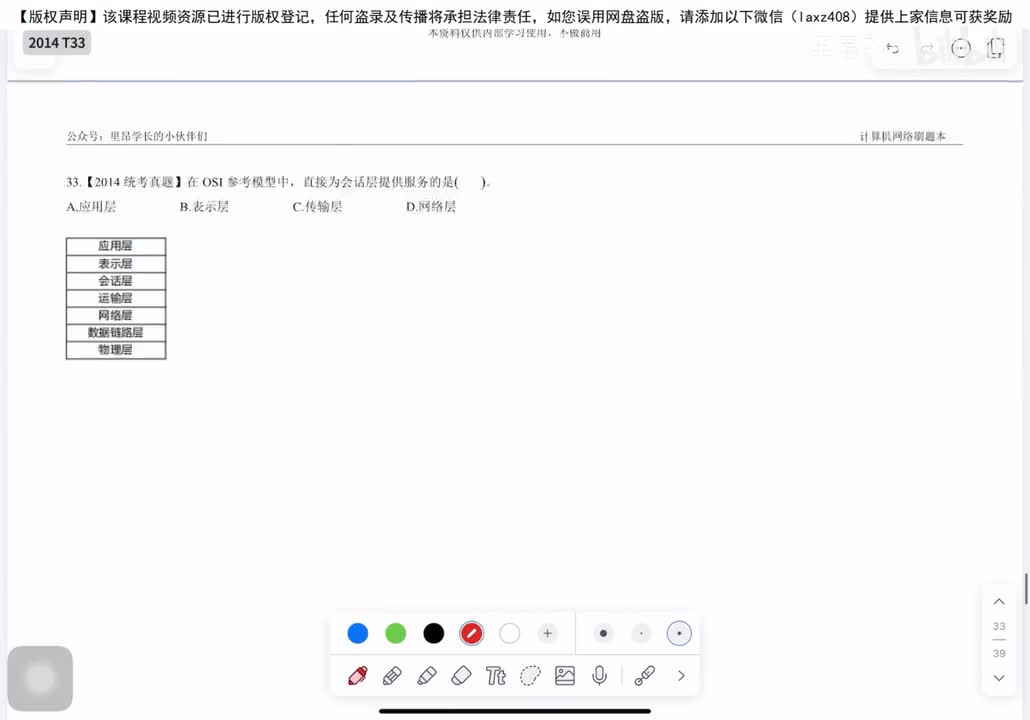Click the total pages number 39
Image resolution: width=1030 pixels, height=720 pixels.
pyautogui.click(x=999, y=653)
